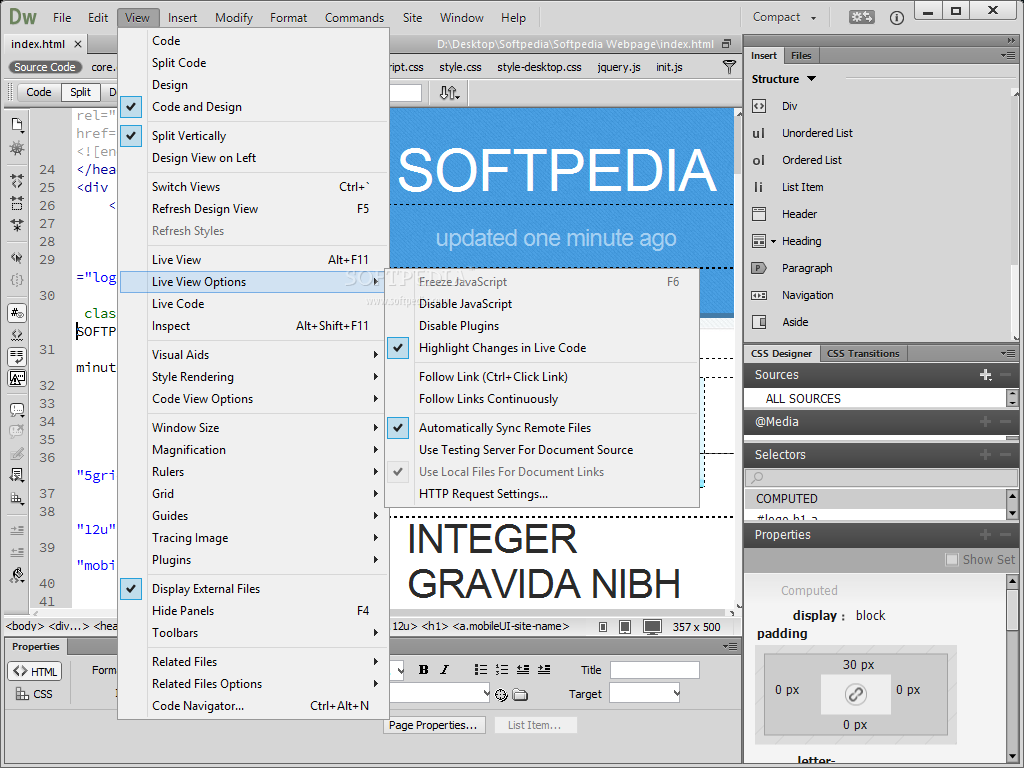
Task: Toggle Automatically Sync Remote Files
Action: [x=398, y=428]
